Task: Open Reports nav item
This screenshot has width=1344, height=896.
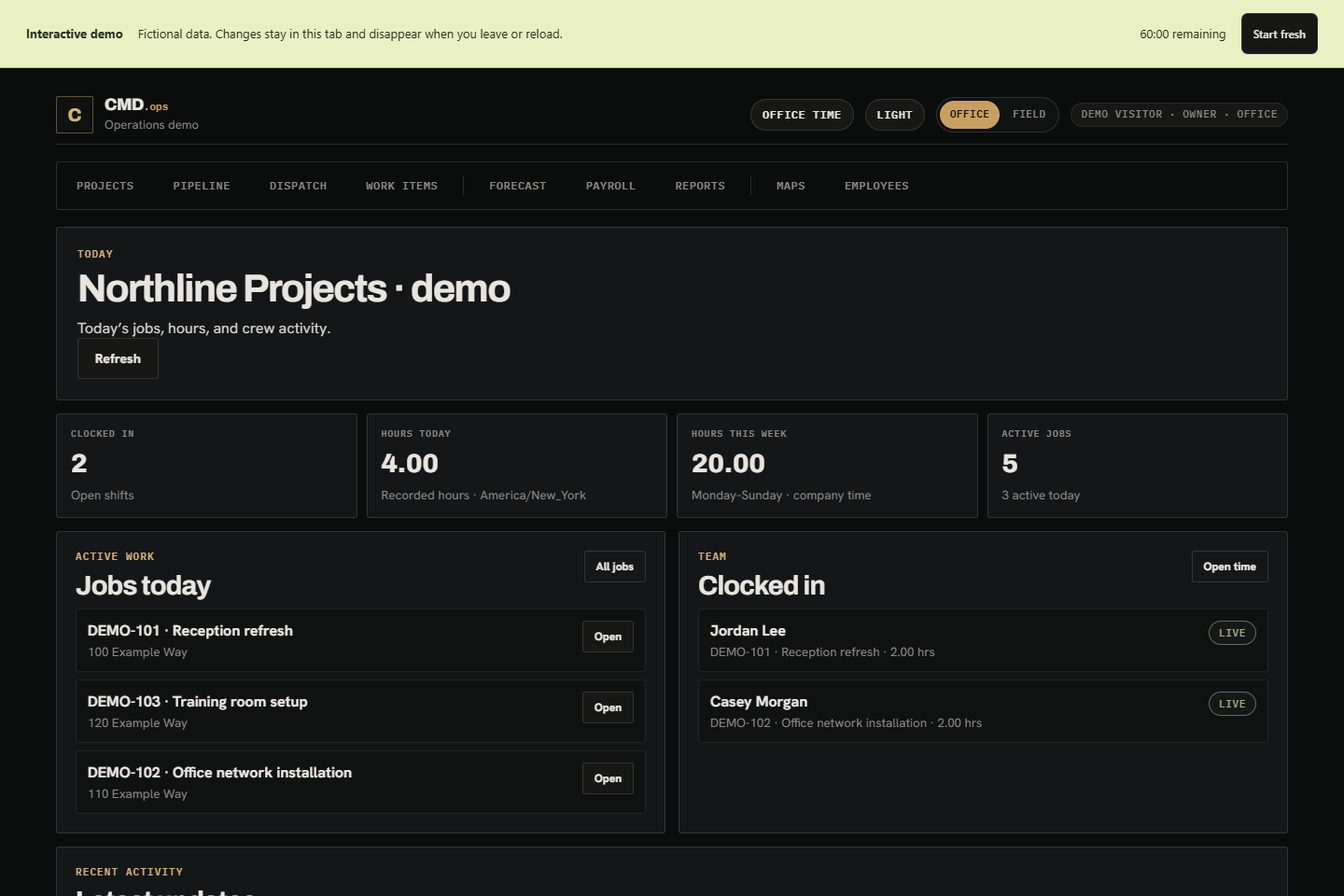Action: 700,186
